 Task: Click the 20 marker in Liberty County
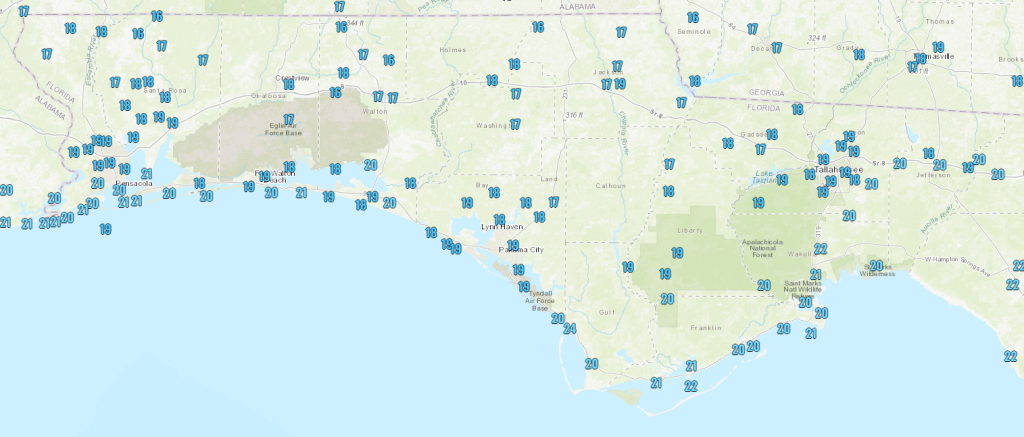tap(667, 298)
